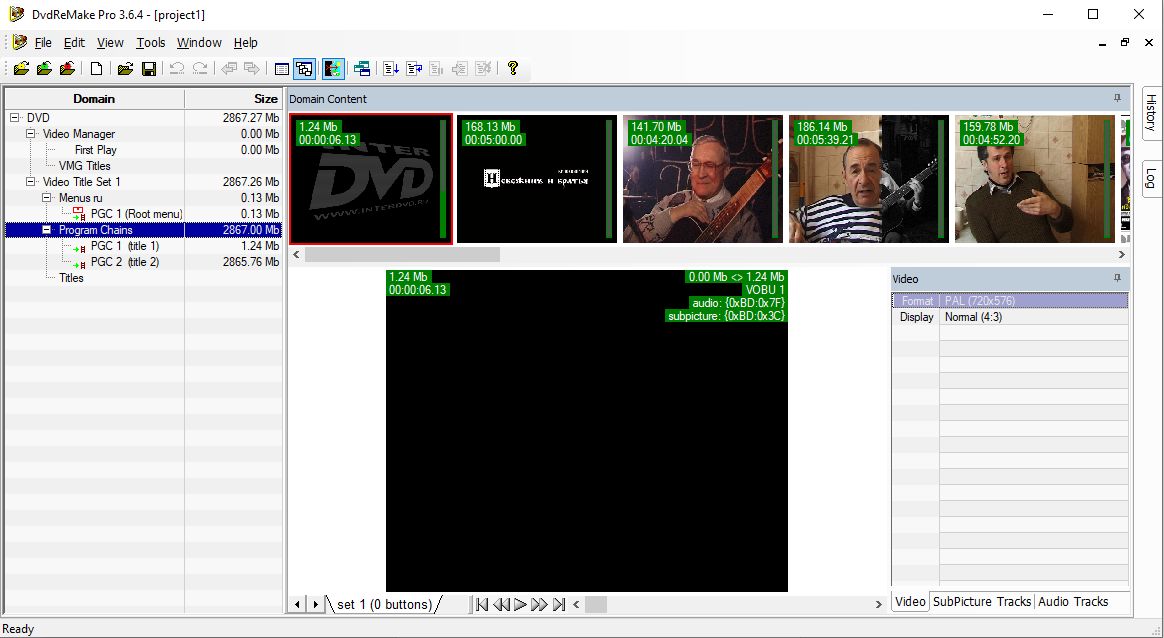
Task: Click the Help question mark toolbar icon
Action: pyautogui.click(x=512, y=68)
